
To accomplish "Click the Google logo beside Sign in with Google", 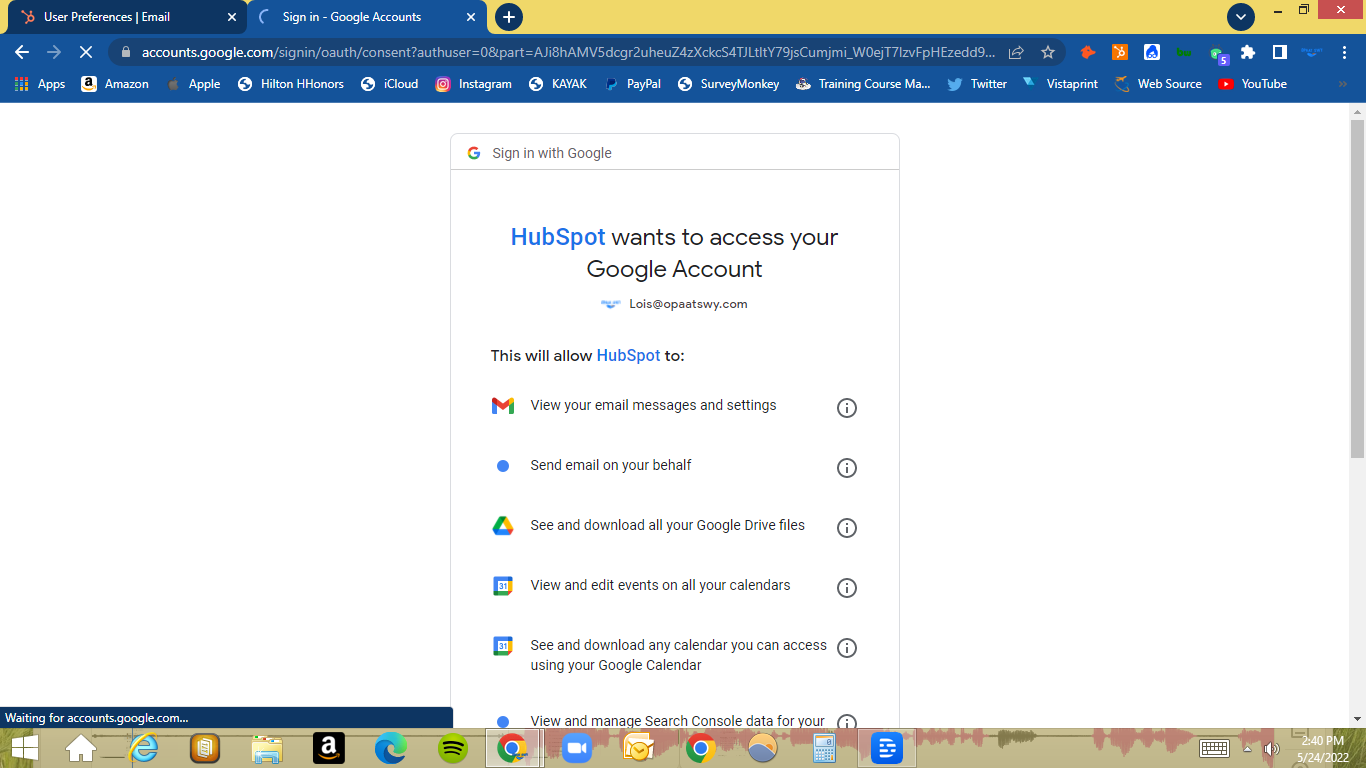I will (474, 153).
